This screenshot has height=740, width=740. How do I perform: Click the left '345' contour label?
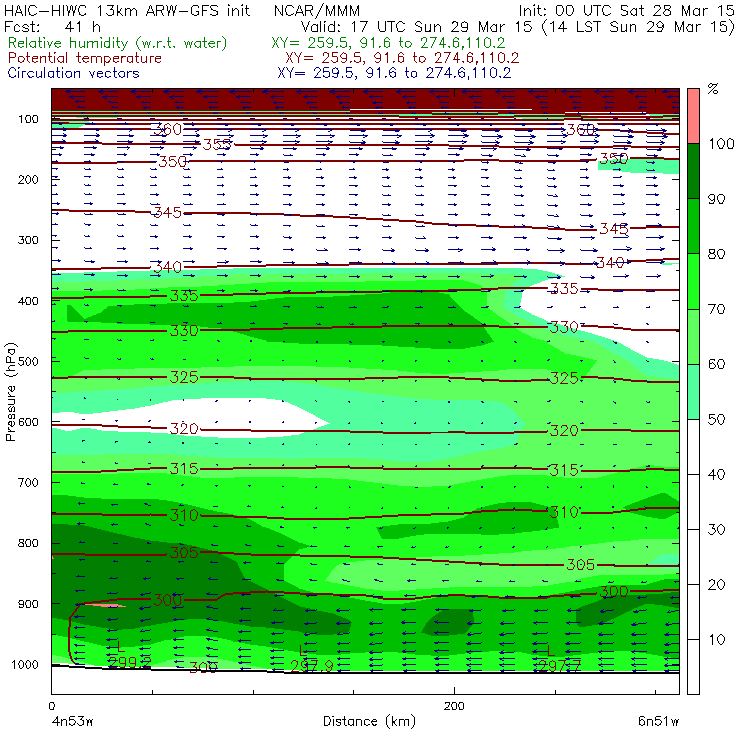pos(168,212)
